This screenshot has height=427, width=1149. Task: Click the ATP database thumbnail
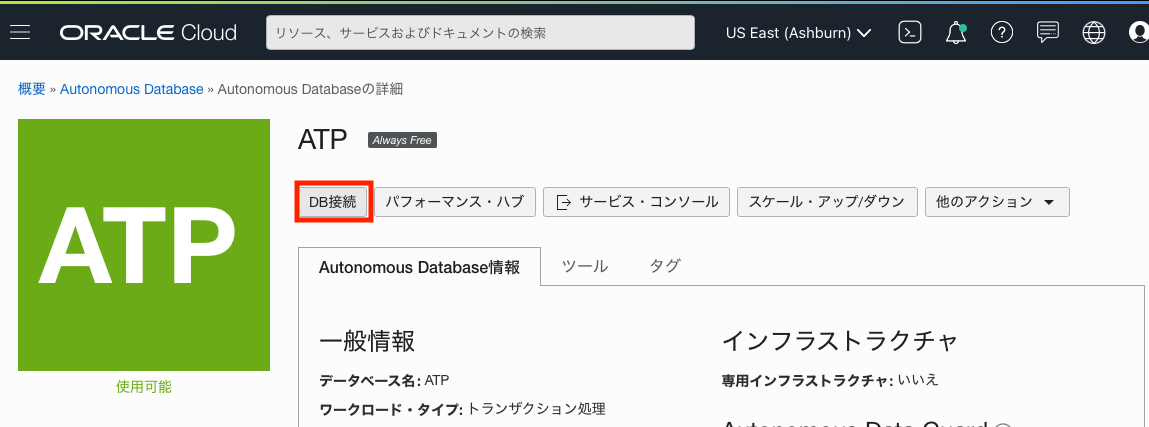coord(144,245)
